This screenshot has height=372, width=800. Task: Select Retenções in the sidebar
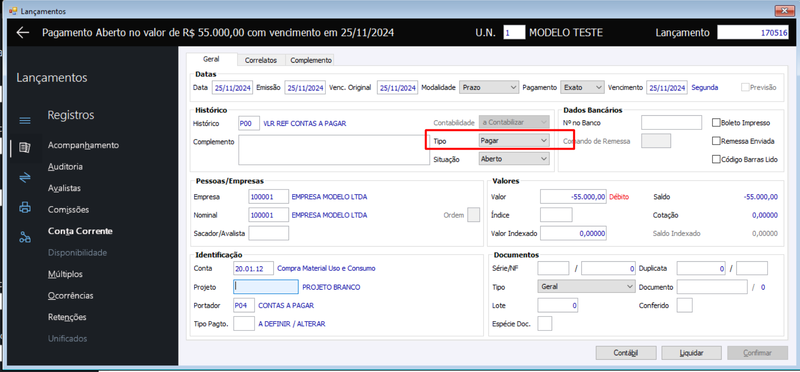[x=67, y=316]
